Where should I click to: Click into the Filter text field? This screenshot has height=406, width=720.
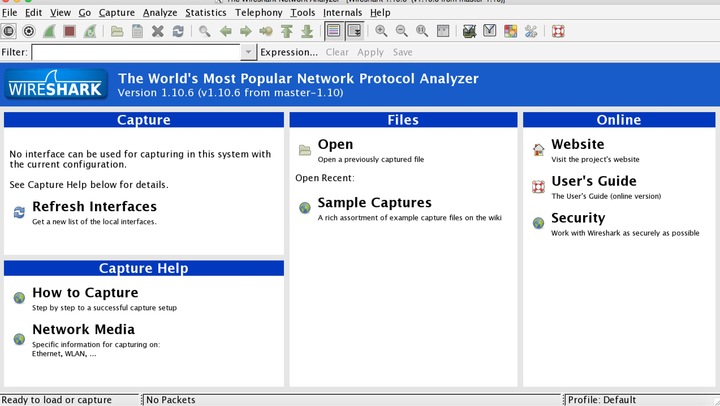coord(136,52)
